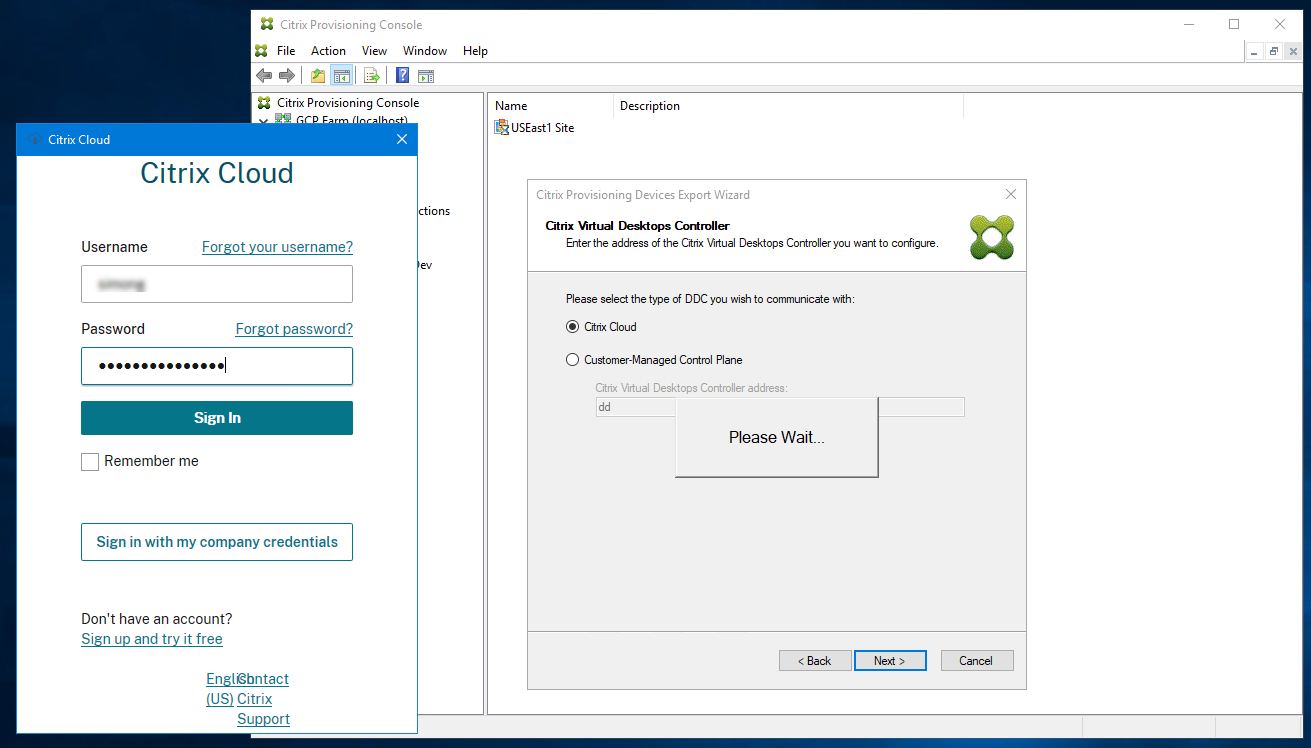Click the Forward navigation arrow in the toolbar
The width and height of the screenshot is (1311, 748).
click(287, 75)
